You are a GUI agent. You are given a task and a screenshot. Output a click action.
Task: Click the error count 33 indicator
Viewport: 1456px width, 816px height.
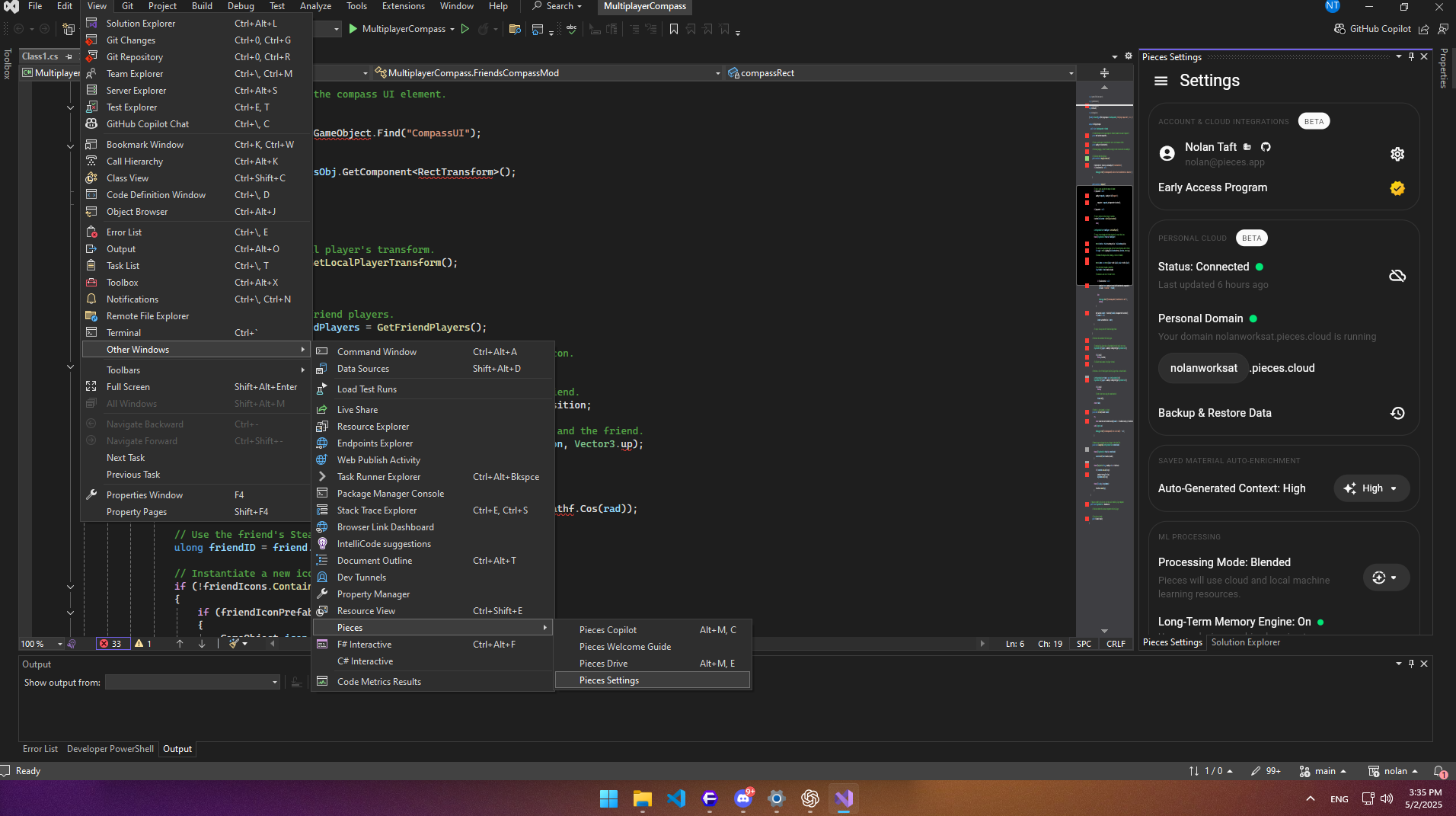pos(111,644)
